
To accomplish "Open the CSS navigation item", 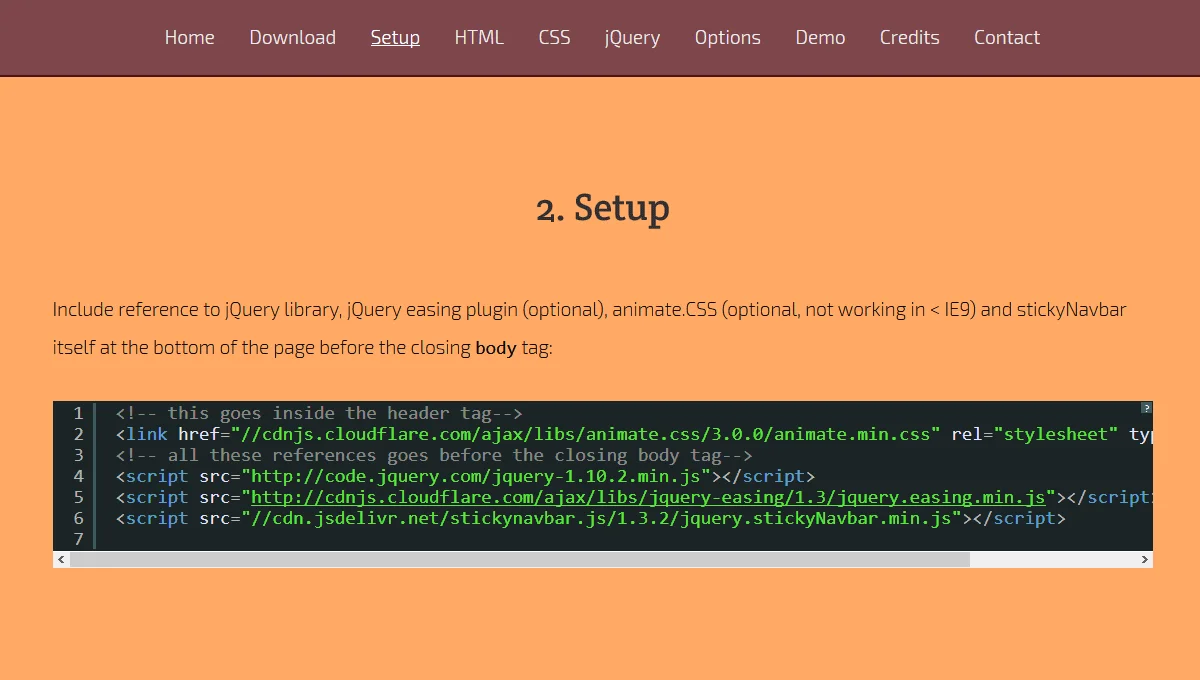I will pyautogui.click(x=553, y=37).
